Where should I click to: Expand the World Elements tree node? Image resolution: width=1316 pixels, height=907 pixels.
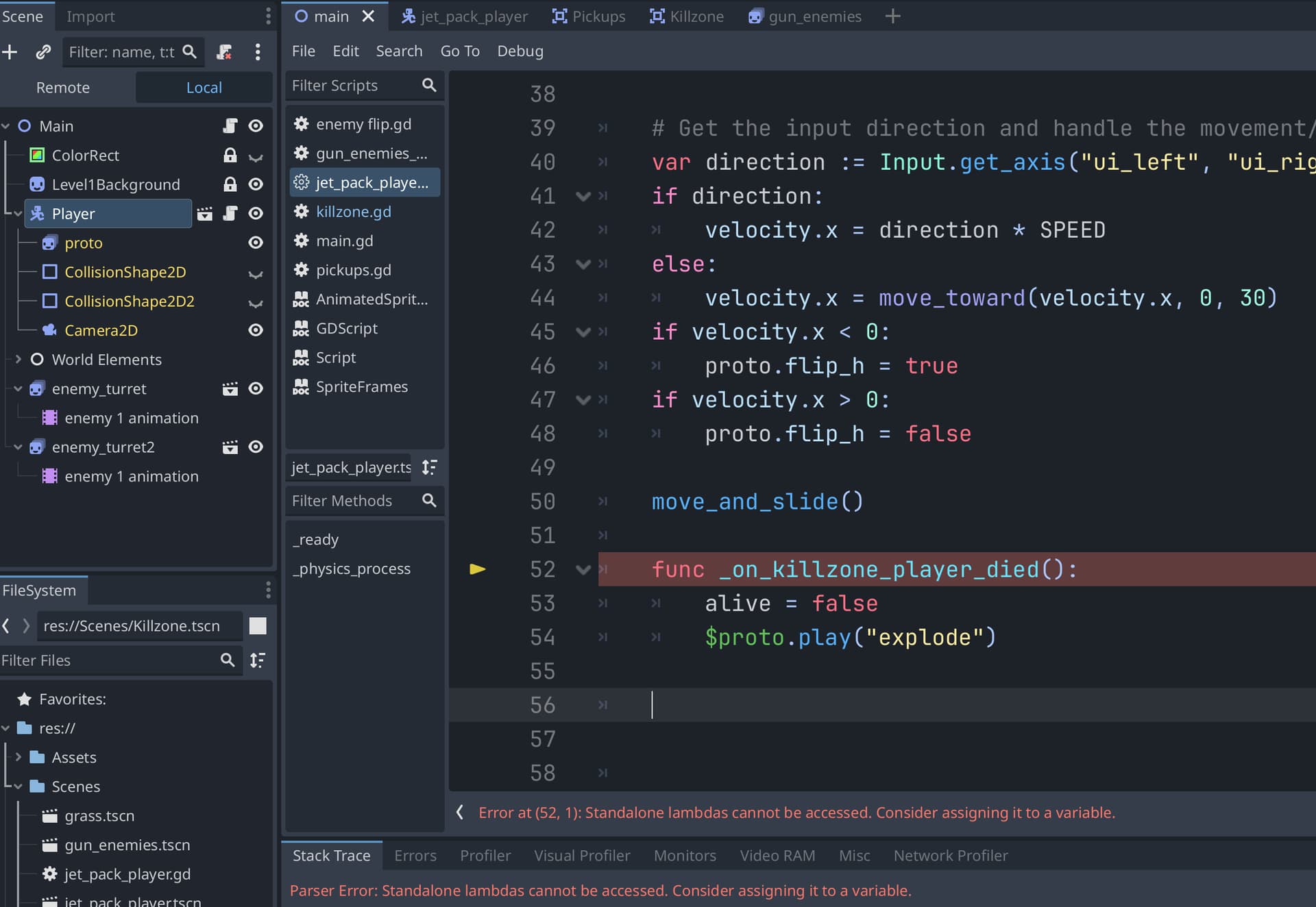pos(19,359)
